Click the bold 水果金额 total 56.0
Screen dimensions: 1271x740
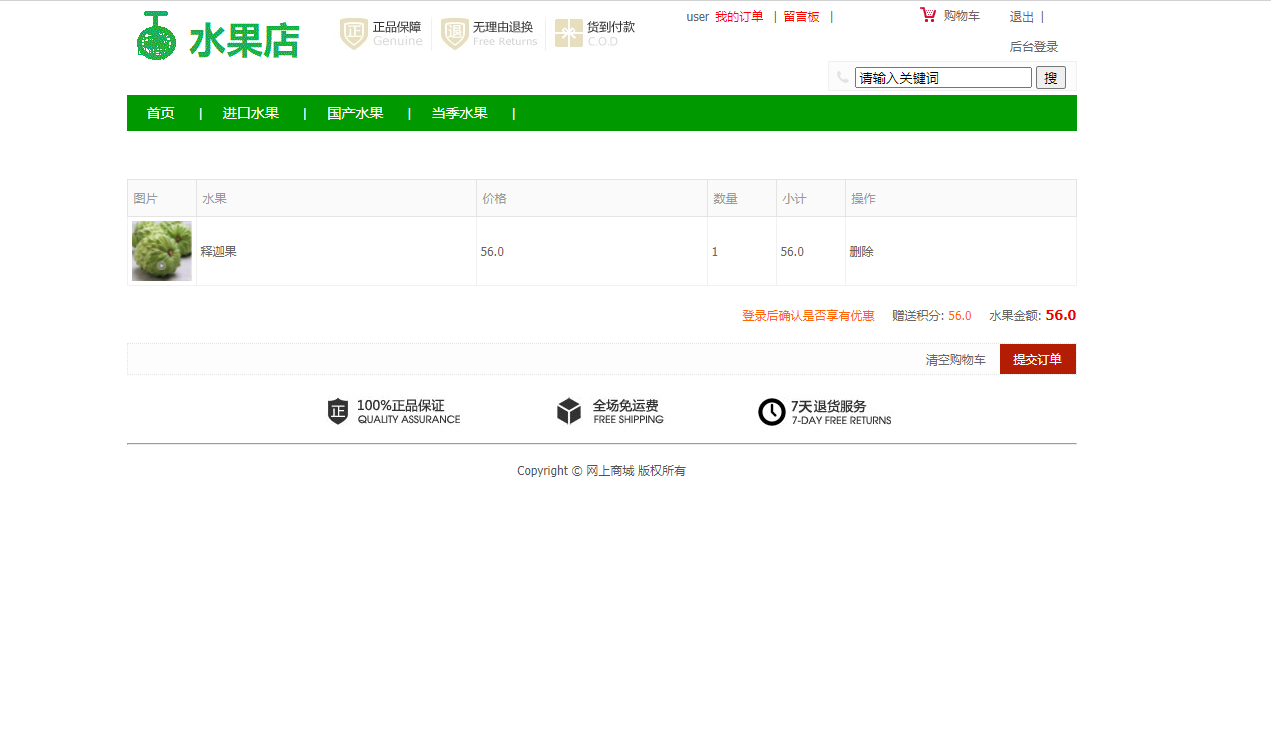(x=1061, y=315)
